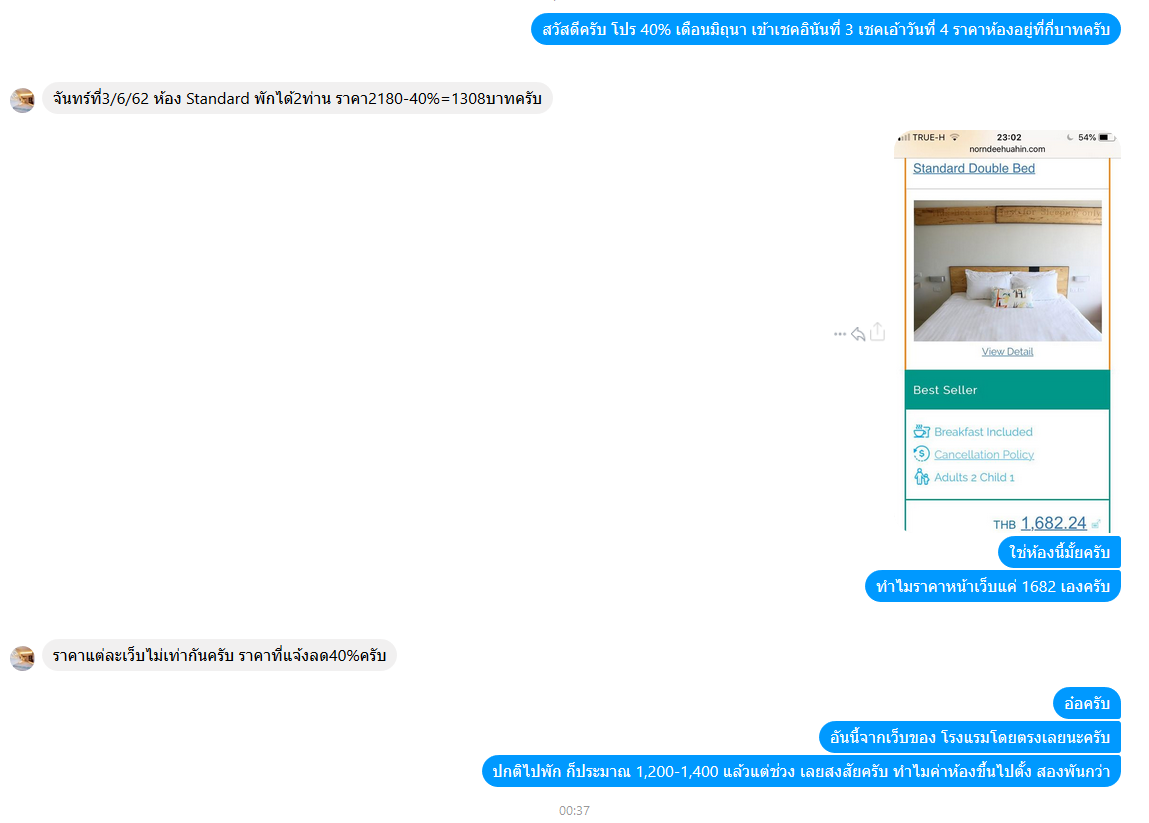Click the Standard Double Bed link
This screenshot has width=1149, height=823.
coord(974,169)
